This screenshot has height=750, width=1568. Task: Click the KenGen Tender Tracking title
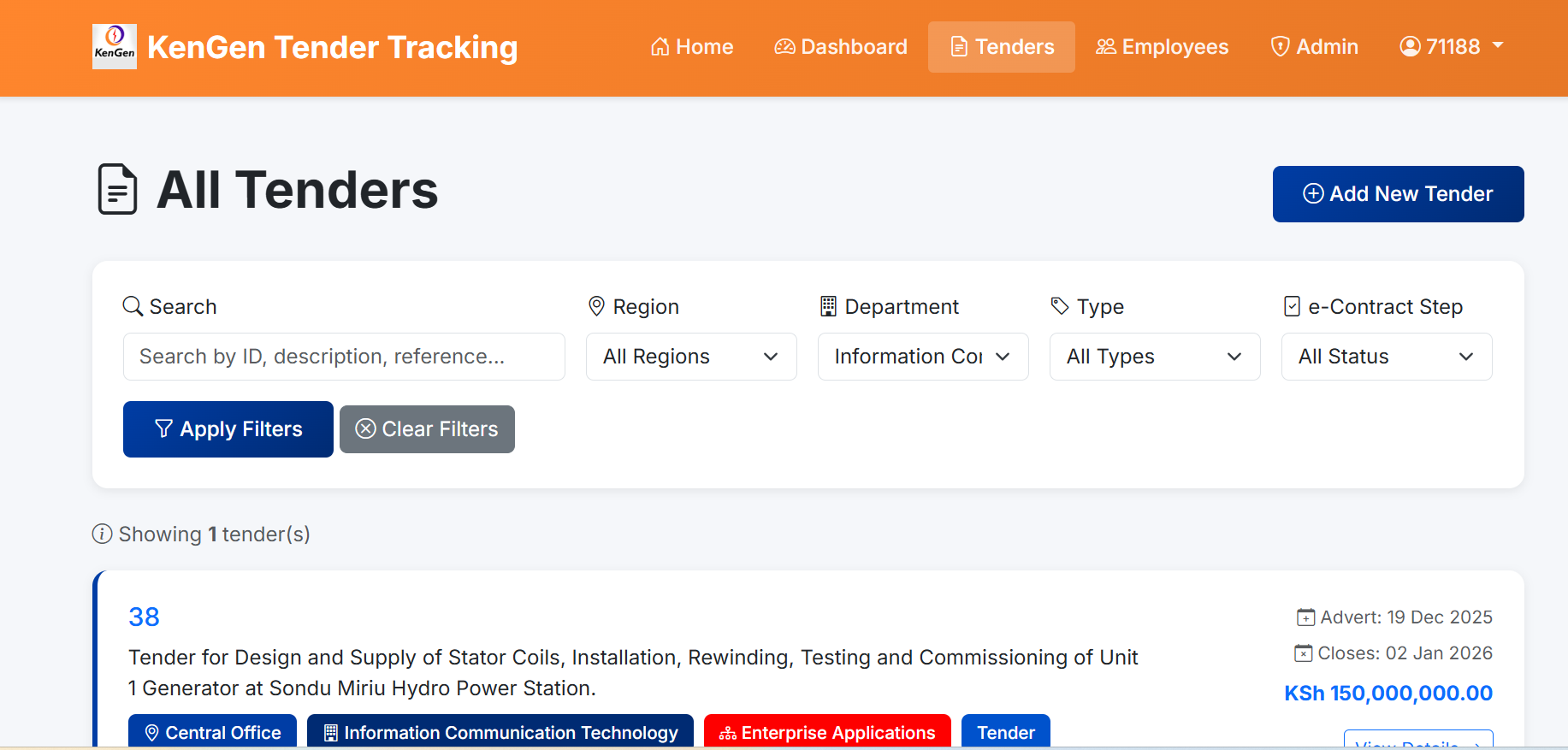[x=333, y=47]
